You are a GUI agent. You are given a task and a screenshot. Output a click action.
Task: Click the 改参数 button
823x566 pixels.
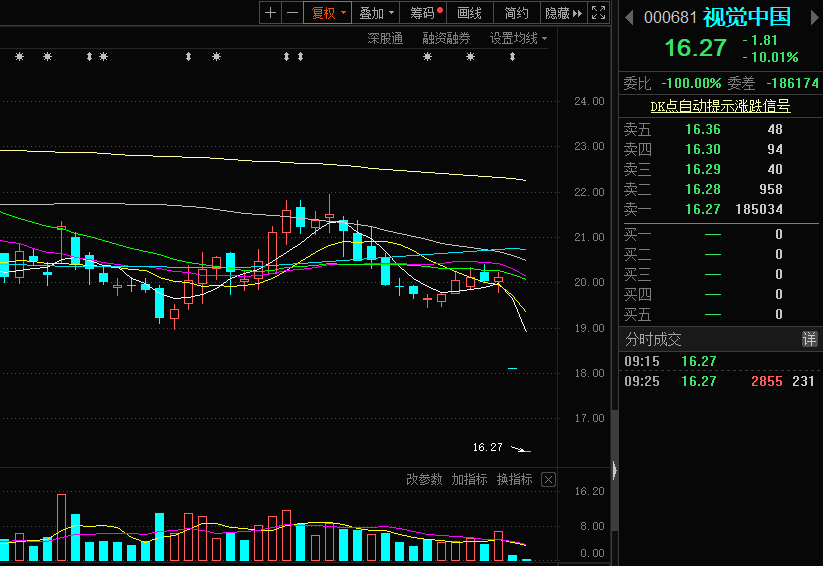(x=424, y=479)
